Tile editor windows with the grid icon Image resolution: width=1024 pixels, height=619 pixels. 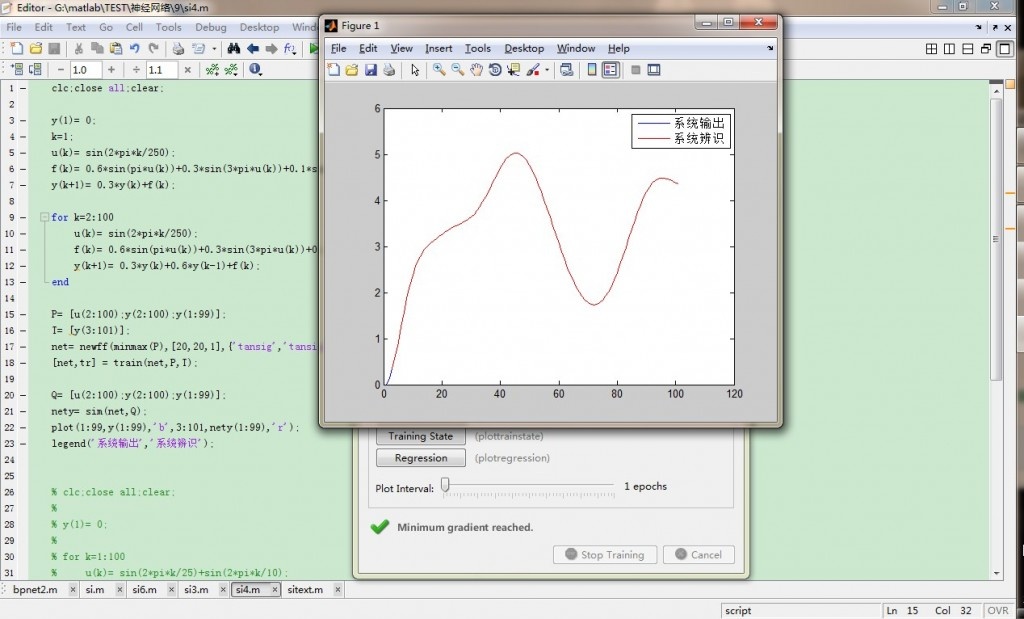tap(931, 49)
